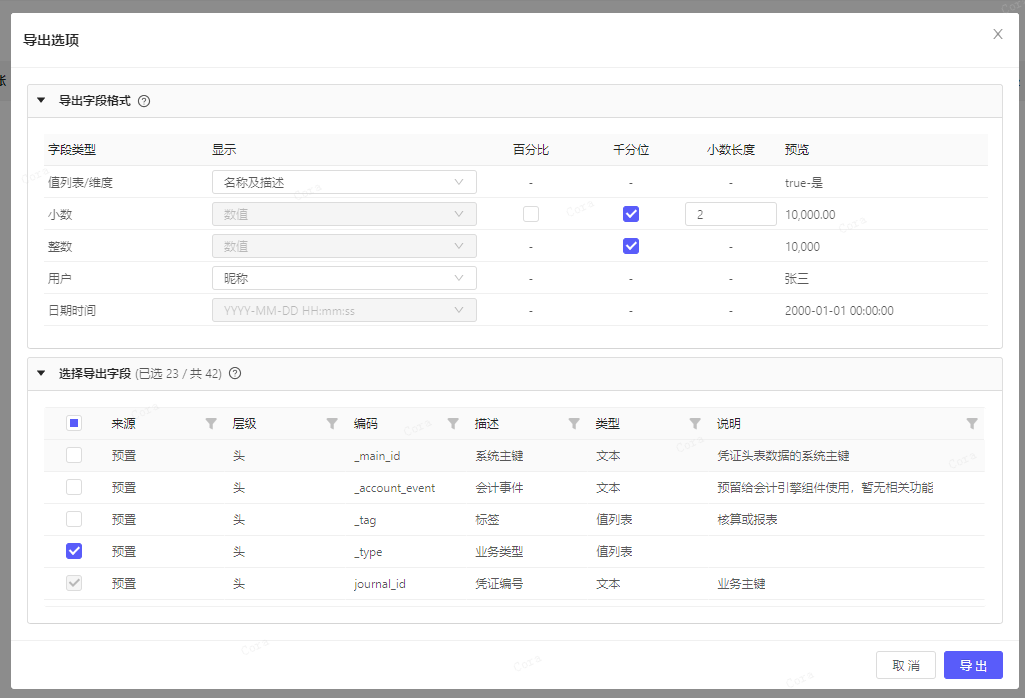Image resolution: width=1025 pixels, height=698 pixels.
Task: Click the 导出 button
Action: 973,666
